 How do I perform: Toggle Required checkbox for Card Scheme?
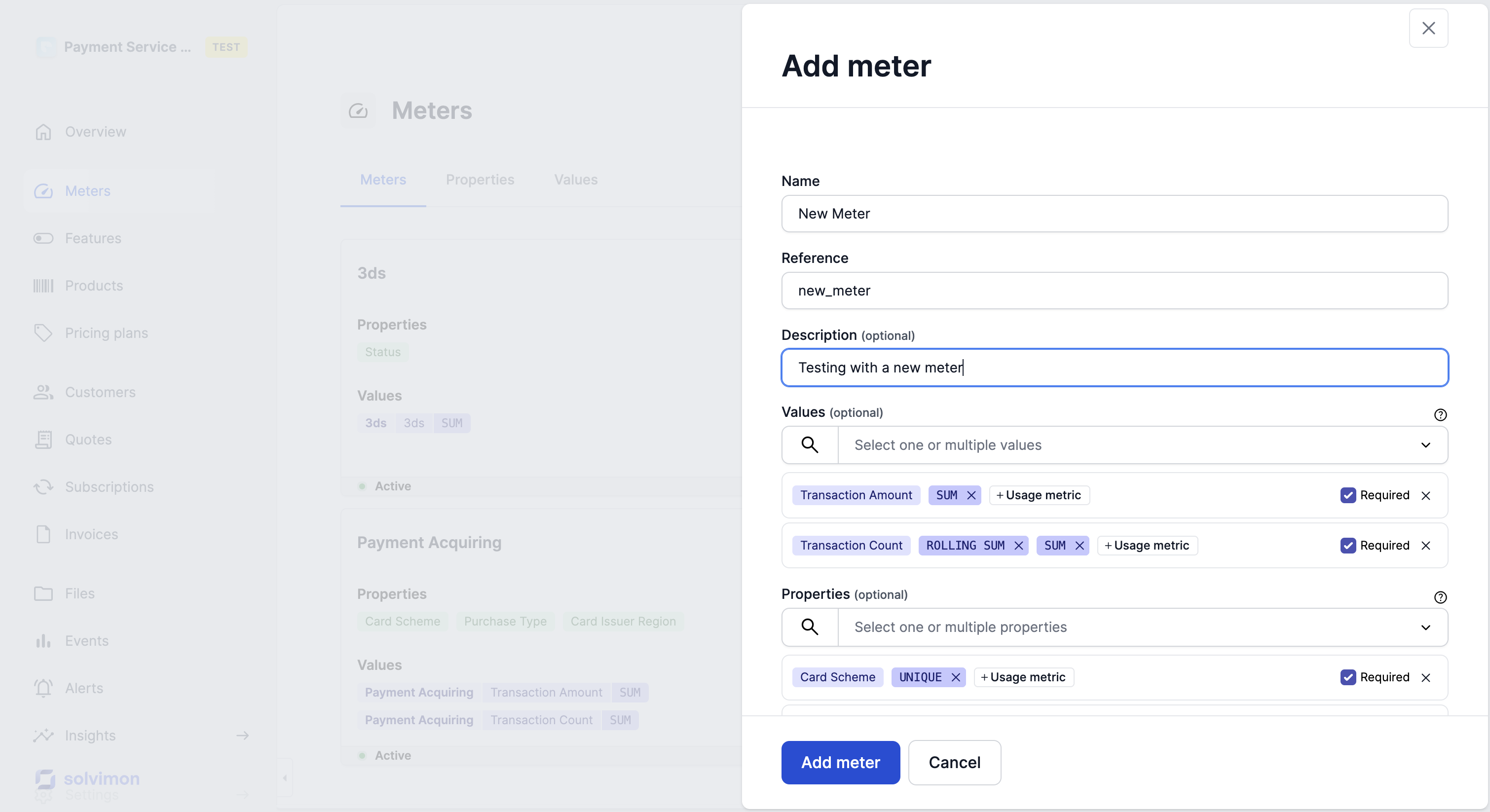click(x=1348, y=677)
